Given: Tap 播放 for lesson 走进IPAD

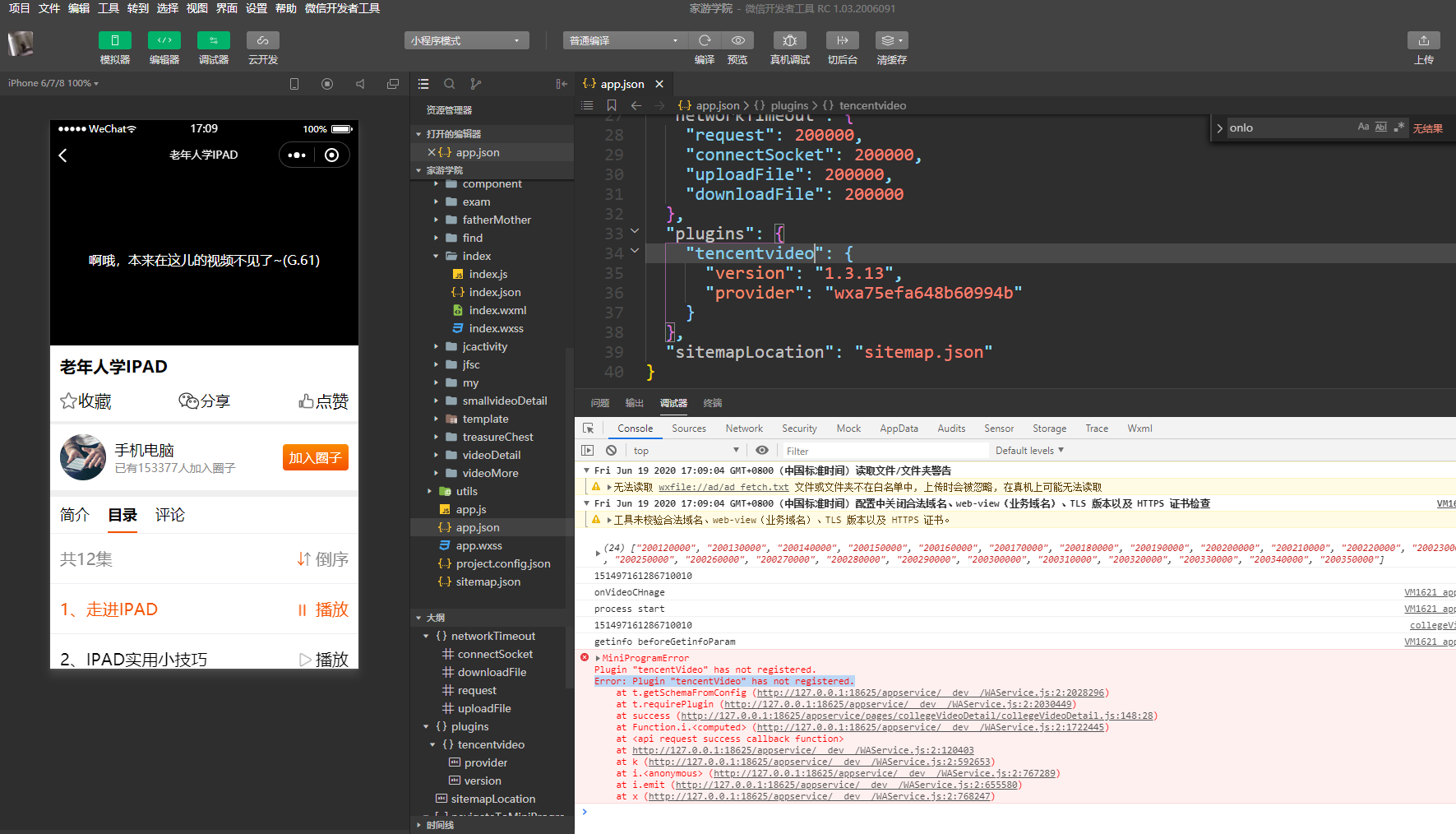Looking at the screenshot, I should tap(323, 609).
